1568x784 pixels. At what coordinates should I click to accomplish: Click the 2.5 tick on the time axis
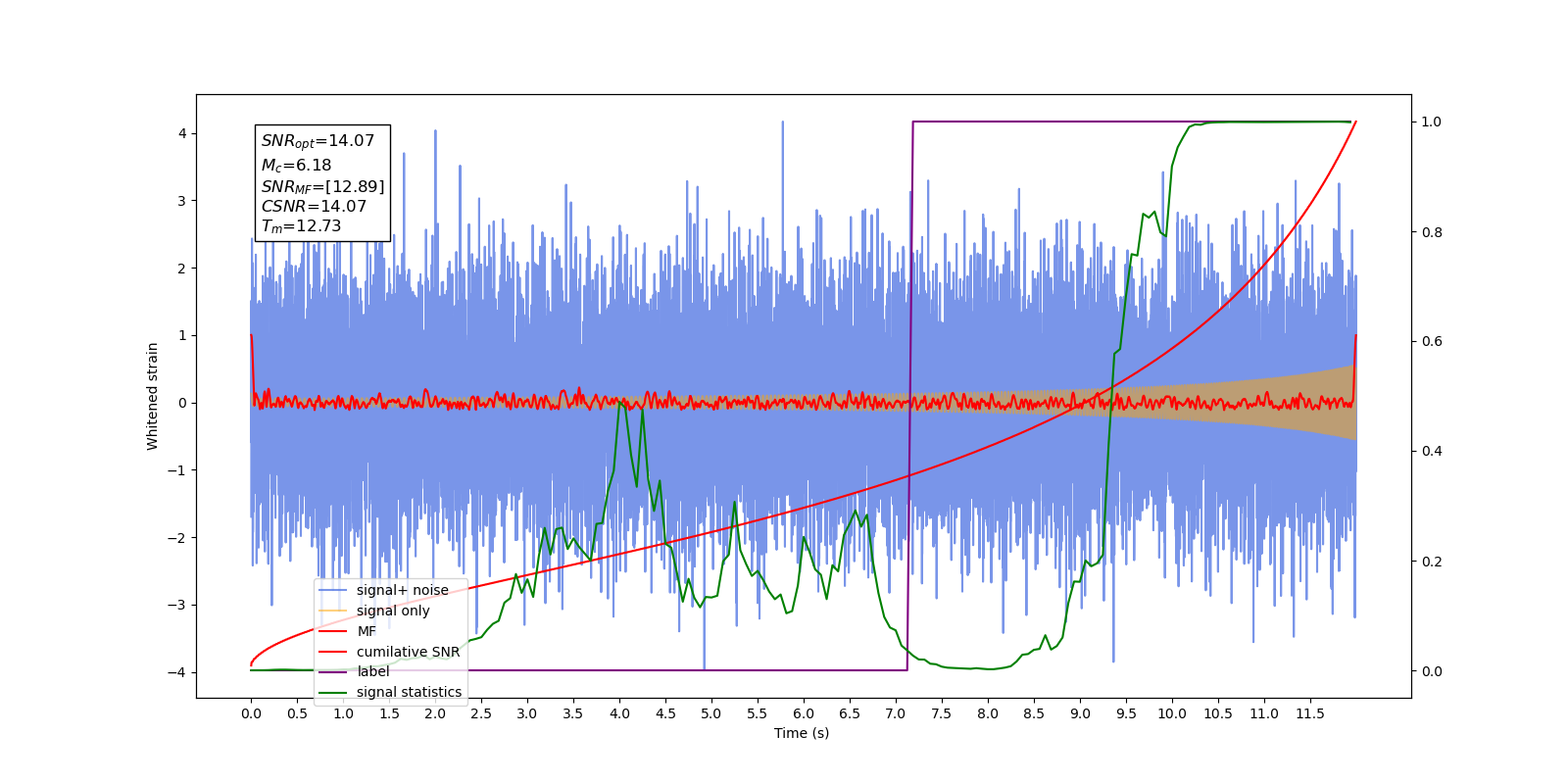pos(481,713)
